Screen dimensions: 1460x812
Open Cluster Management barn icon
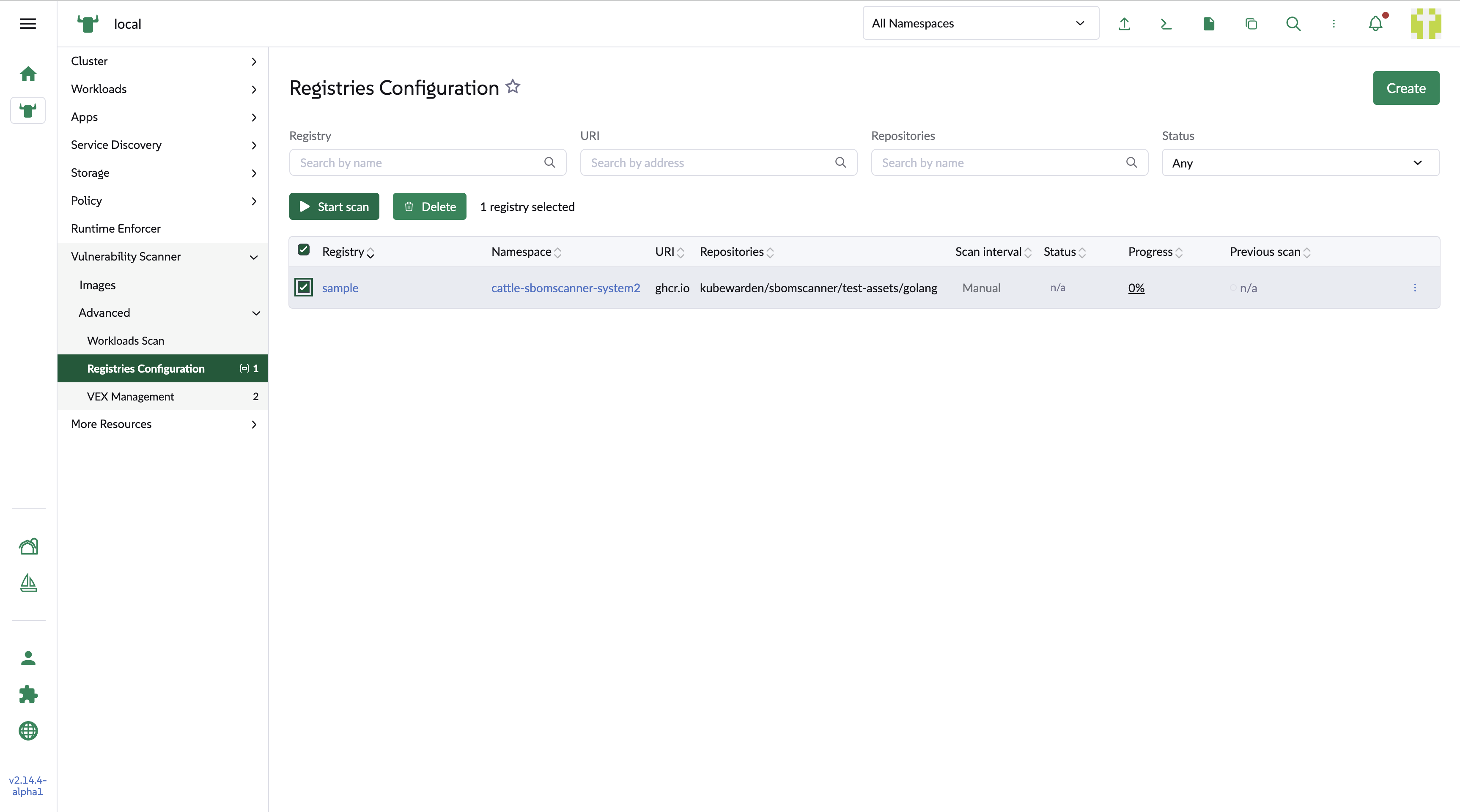tap(28, 546)
